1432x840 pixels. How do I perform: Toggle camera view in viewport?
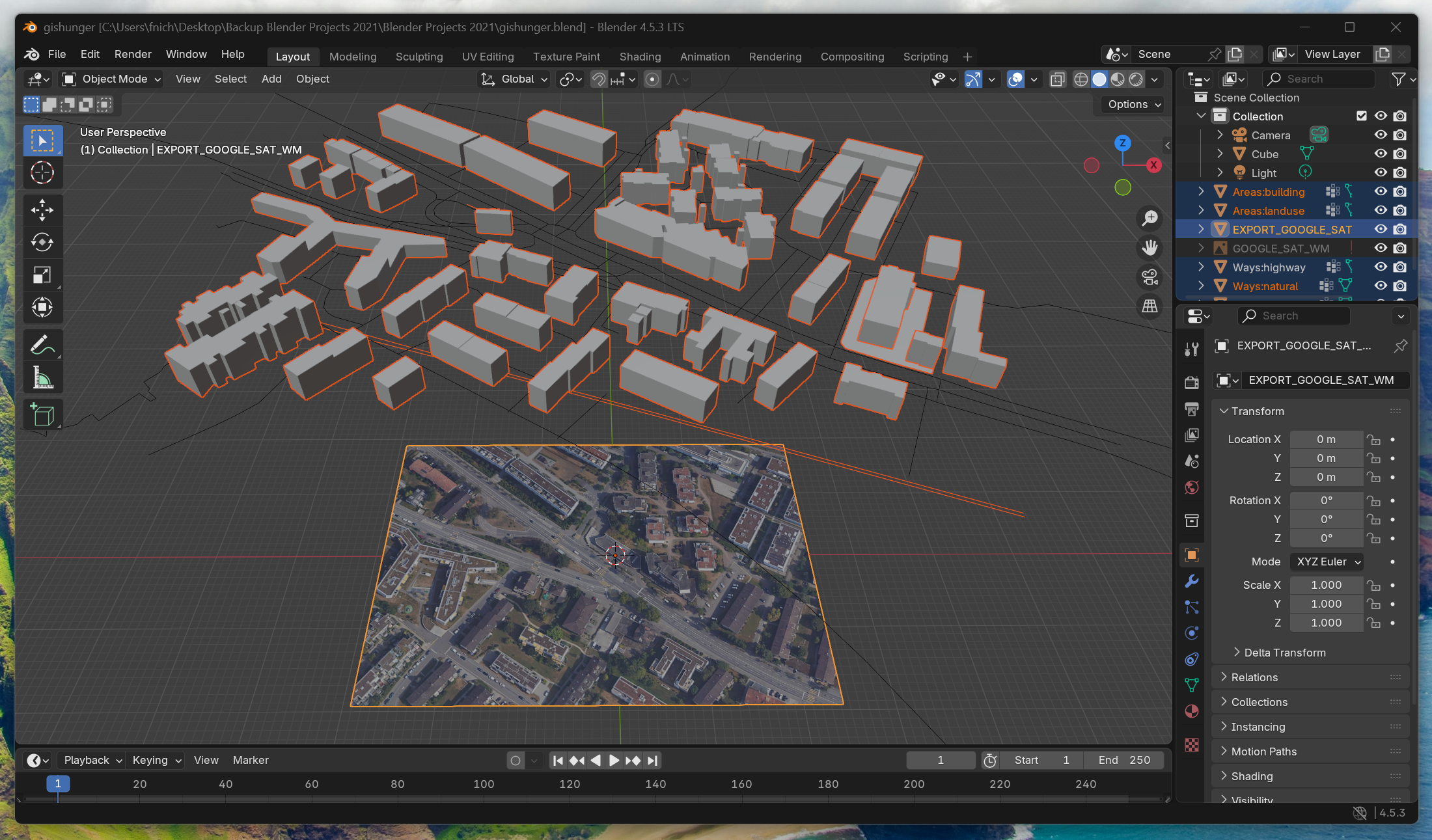pos(1150,277)
